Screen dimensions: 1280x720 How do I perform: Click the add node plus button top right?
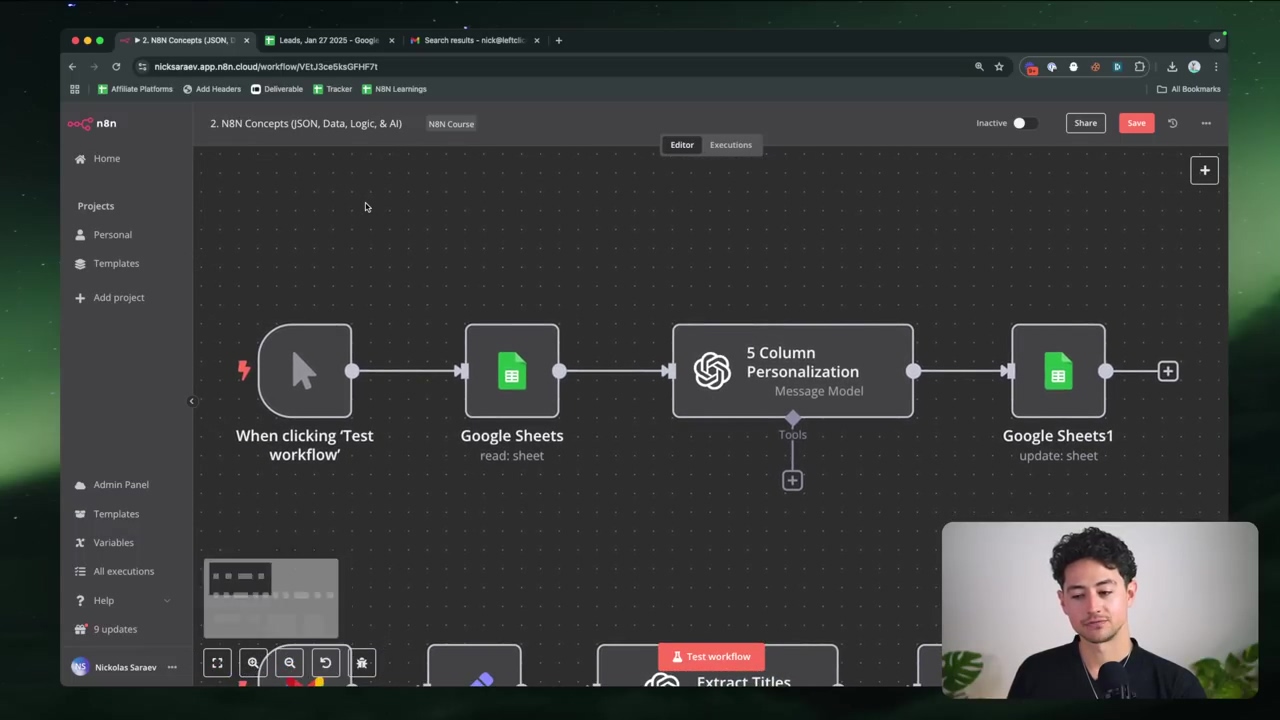(x=1204, y=170)
